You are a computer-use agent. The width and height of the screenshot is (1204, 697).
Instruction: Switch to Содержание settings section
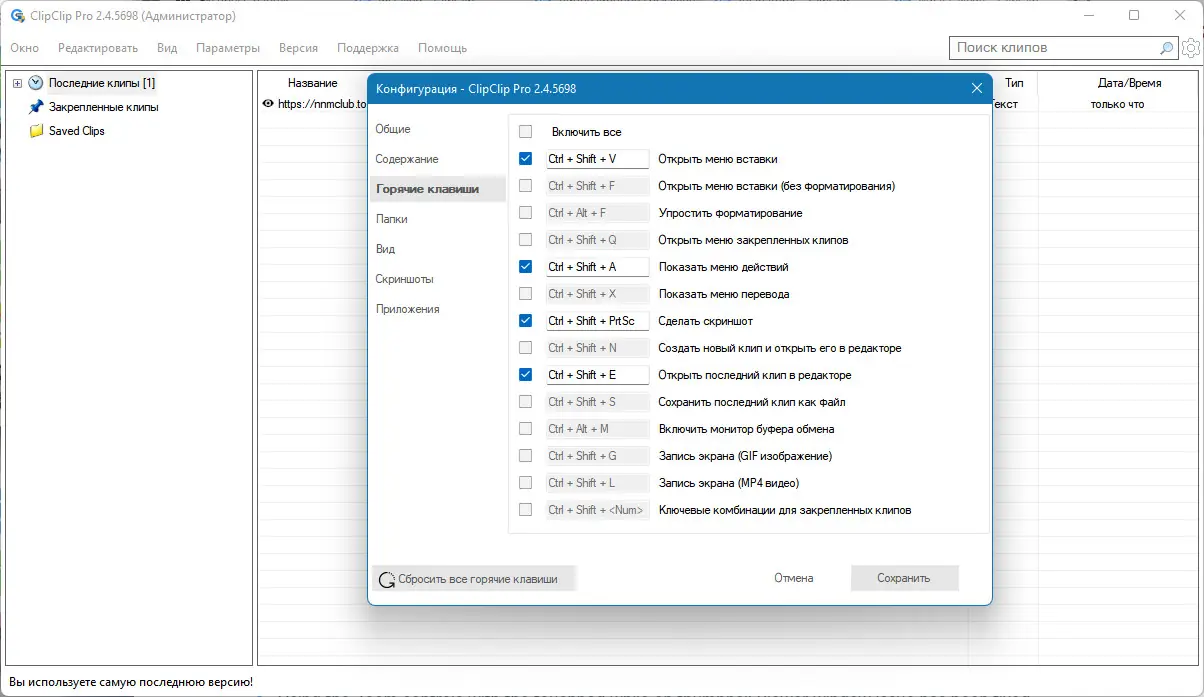407,159
